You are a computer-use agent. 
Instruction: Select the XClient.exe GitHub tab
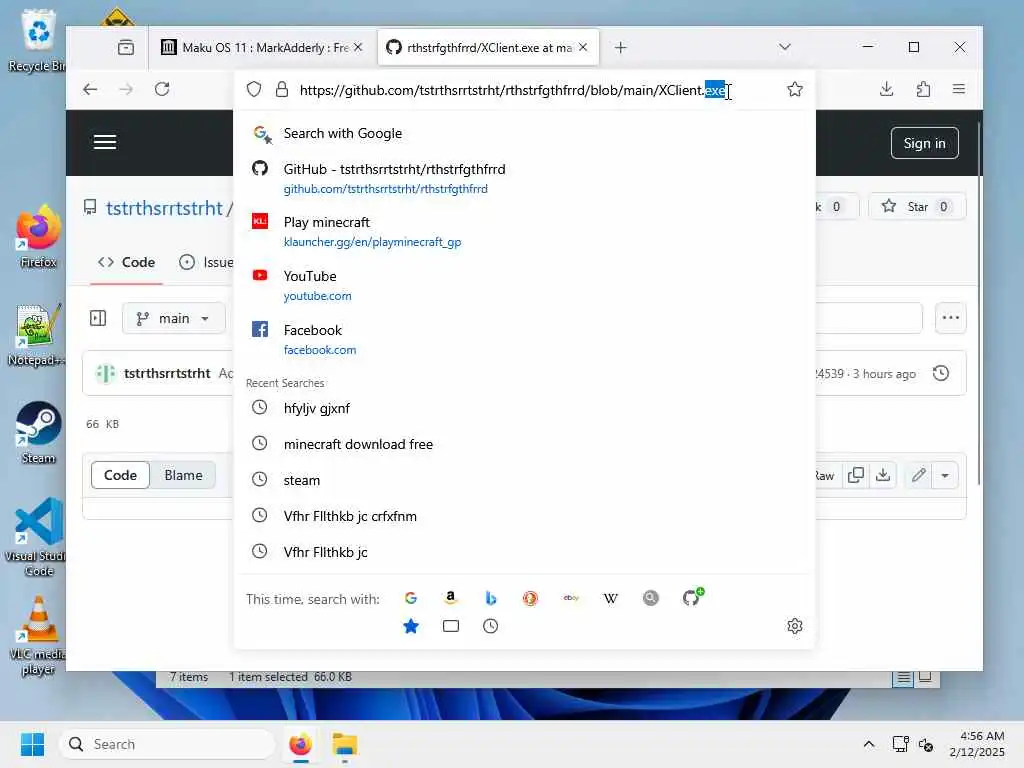488,48
